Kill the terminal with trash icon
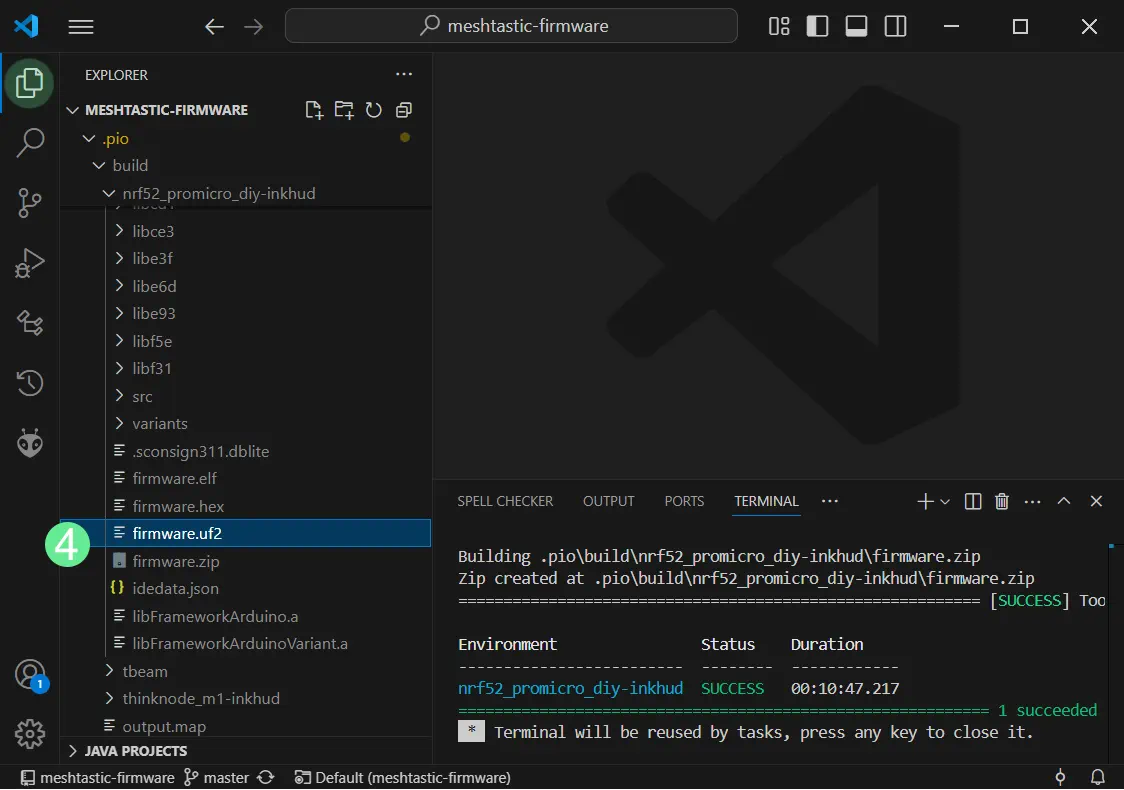This screenshot has height=790, width=1124. 1002,501
